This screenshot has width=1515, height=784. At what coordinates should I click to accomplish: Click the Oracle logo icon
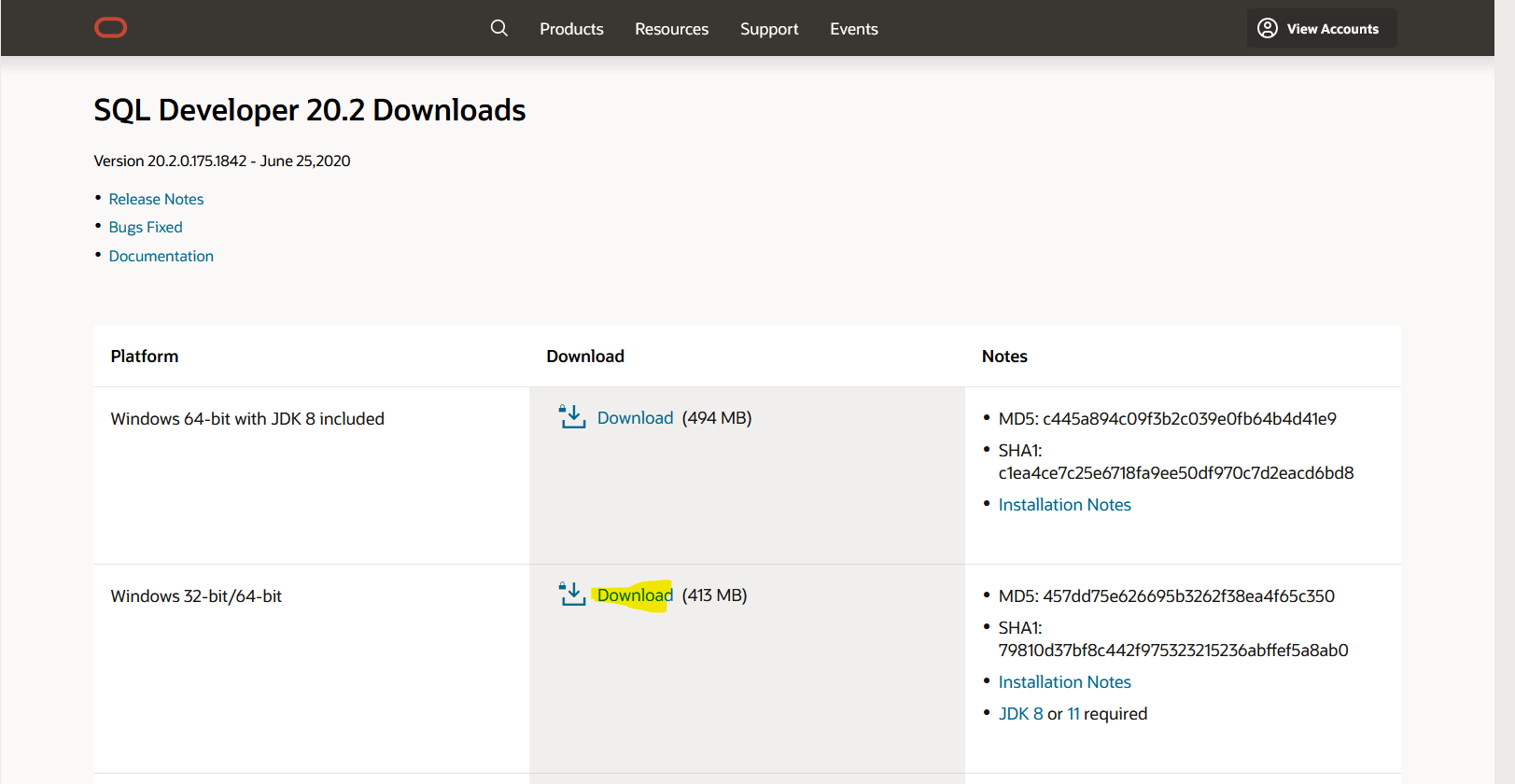click(111, 28)
